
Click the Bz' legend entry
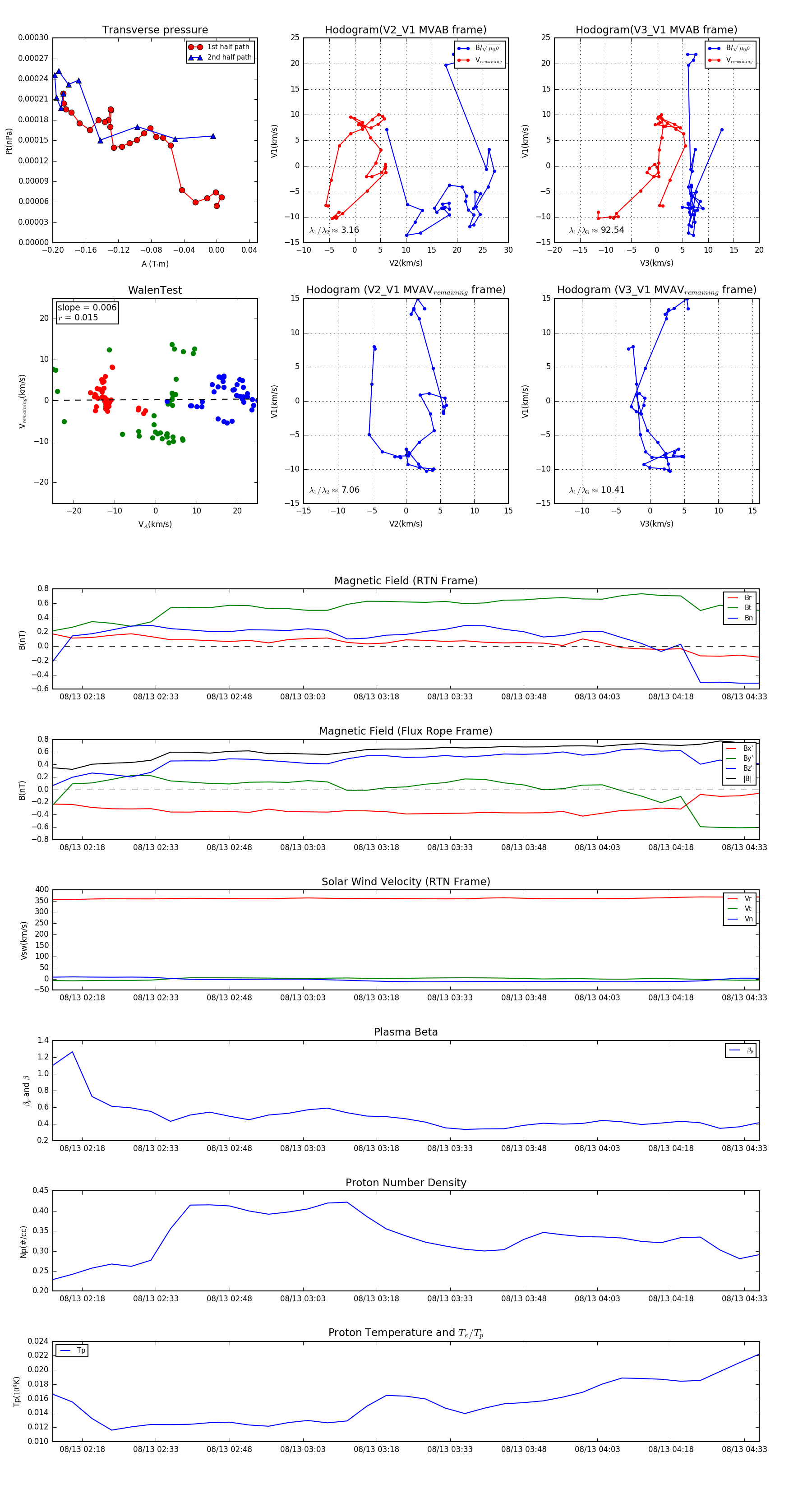740,769
